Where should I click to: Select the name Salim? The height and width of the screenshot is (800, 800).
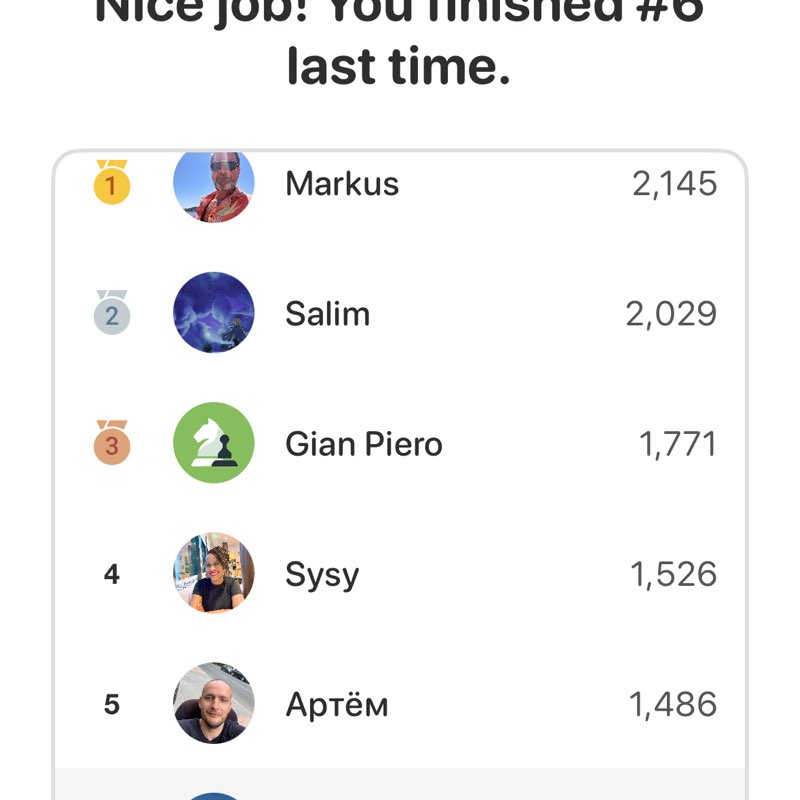(x=327, y=314)
